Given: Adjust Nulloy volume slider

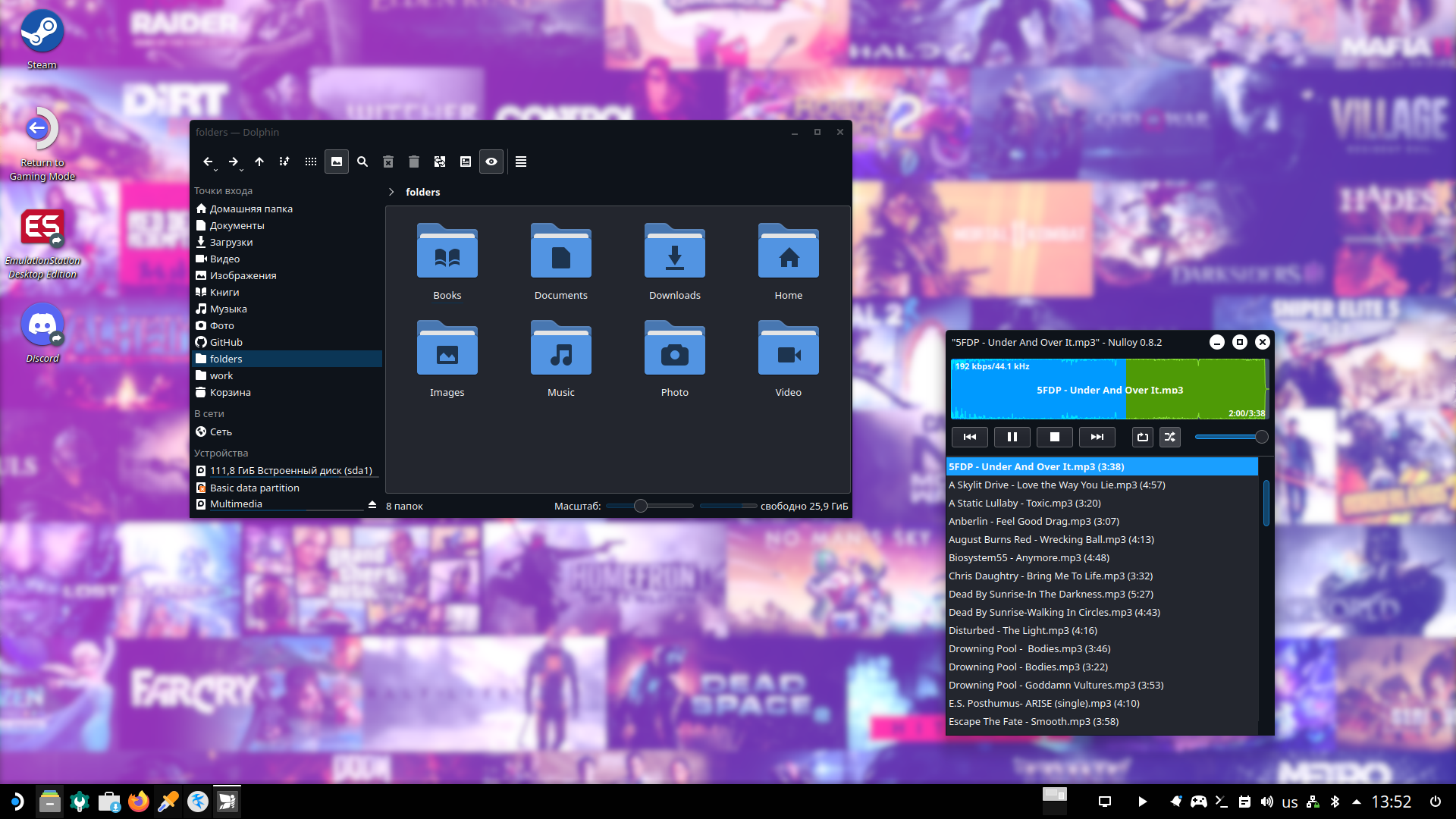Looking at the screenshot, I should [1232, 437].
